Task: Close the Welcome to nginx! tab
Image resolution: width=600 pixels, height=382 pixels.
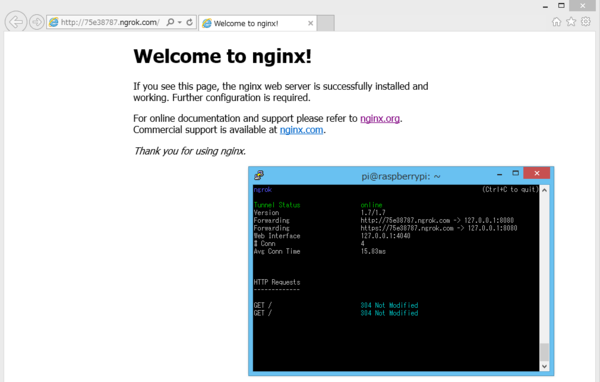Action: point(310,23)
